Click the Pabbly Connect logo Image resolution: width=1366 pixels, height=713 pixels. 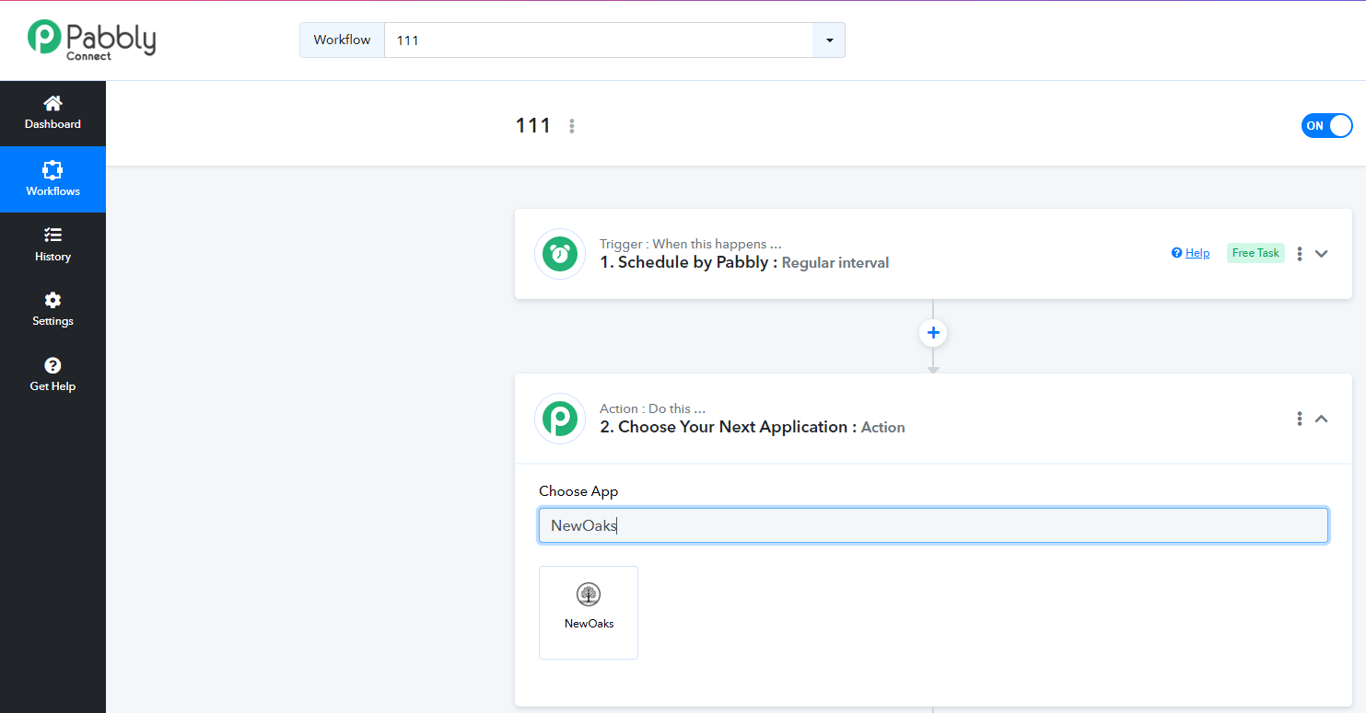[x=92, y=40]
